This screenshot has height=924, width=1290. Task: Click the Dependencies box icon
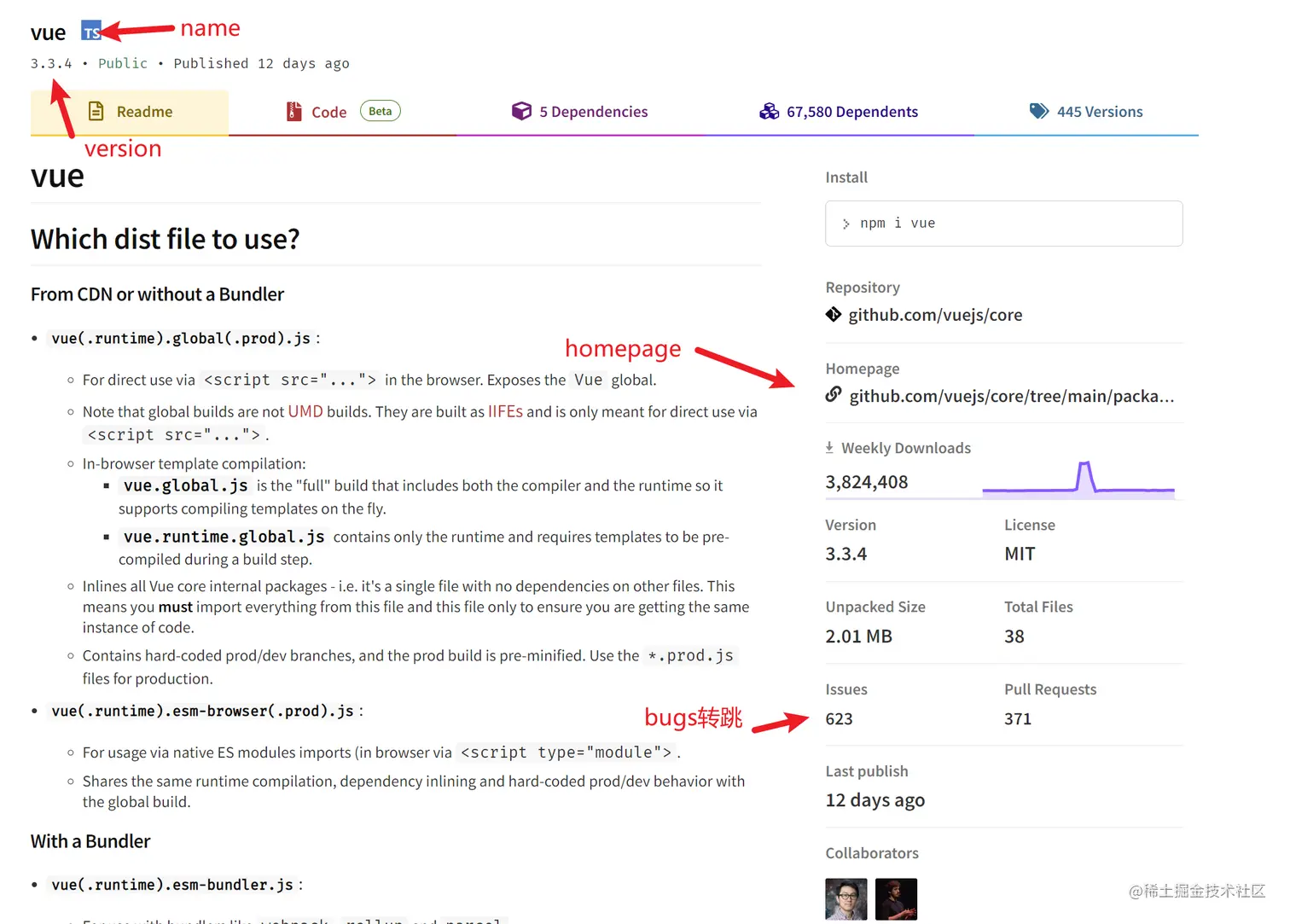(521, 111)
